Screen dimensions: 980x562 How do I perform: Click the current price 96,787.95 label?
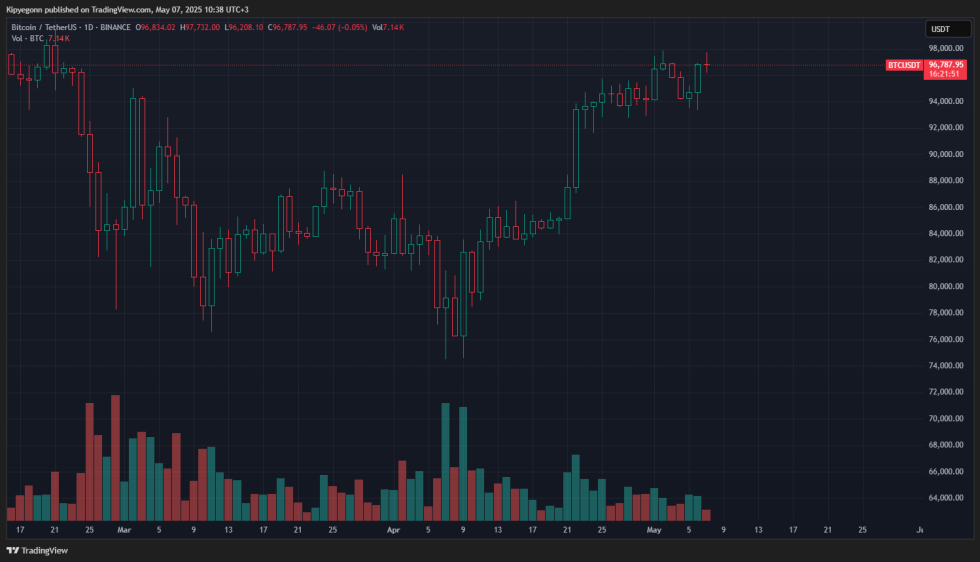click(944, 64)
